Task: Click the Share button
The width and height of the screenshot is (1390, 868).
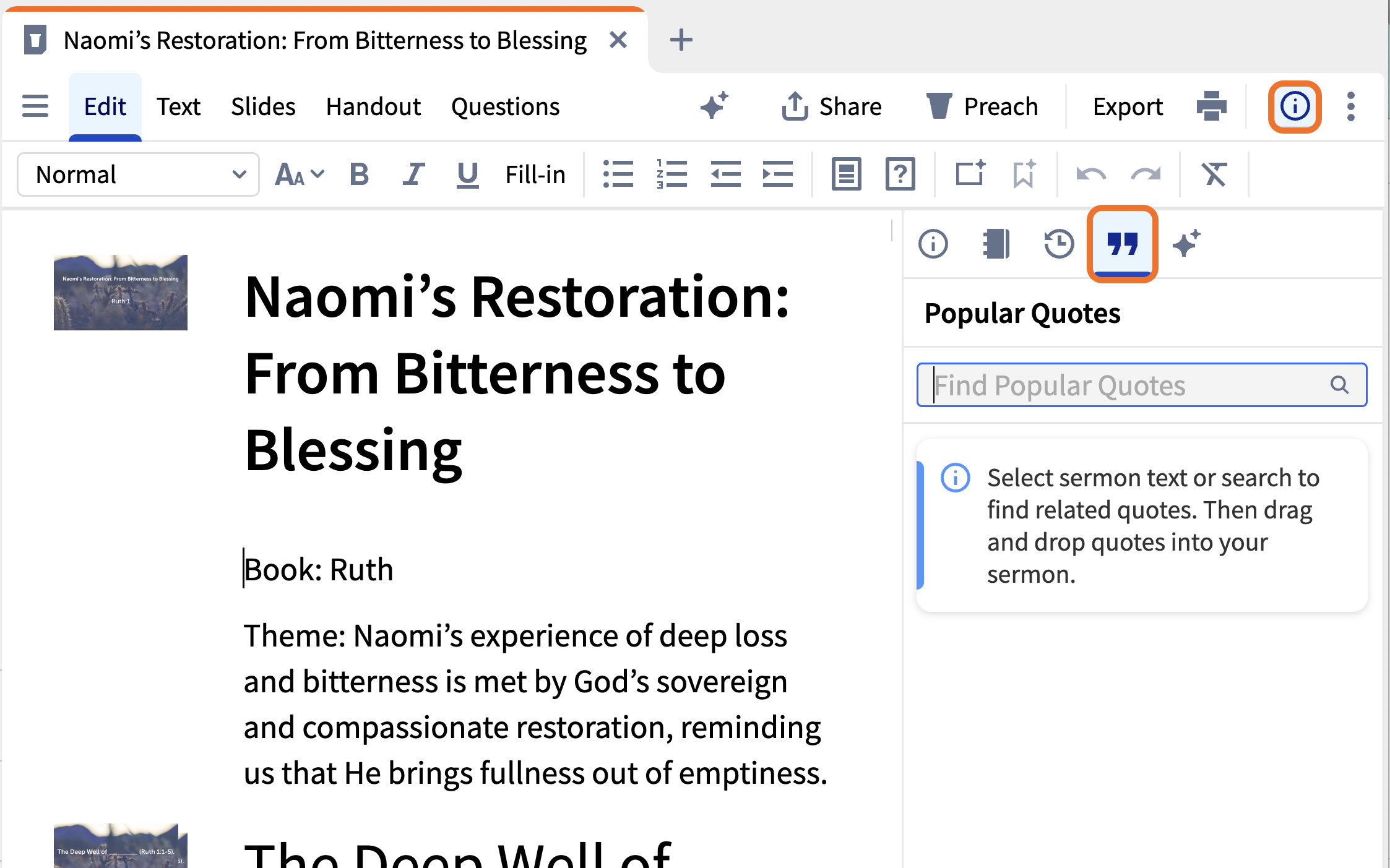Action: [831, 106]
